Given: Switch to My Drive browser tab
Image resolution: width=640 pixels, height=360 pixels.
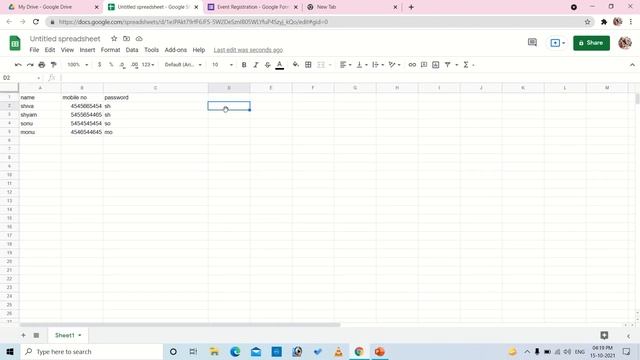Looking at the screenshot, I should [x=53, y=7].
